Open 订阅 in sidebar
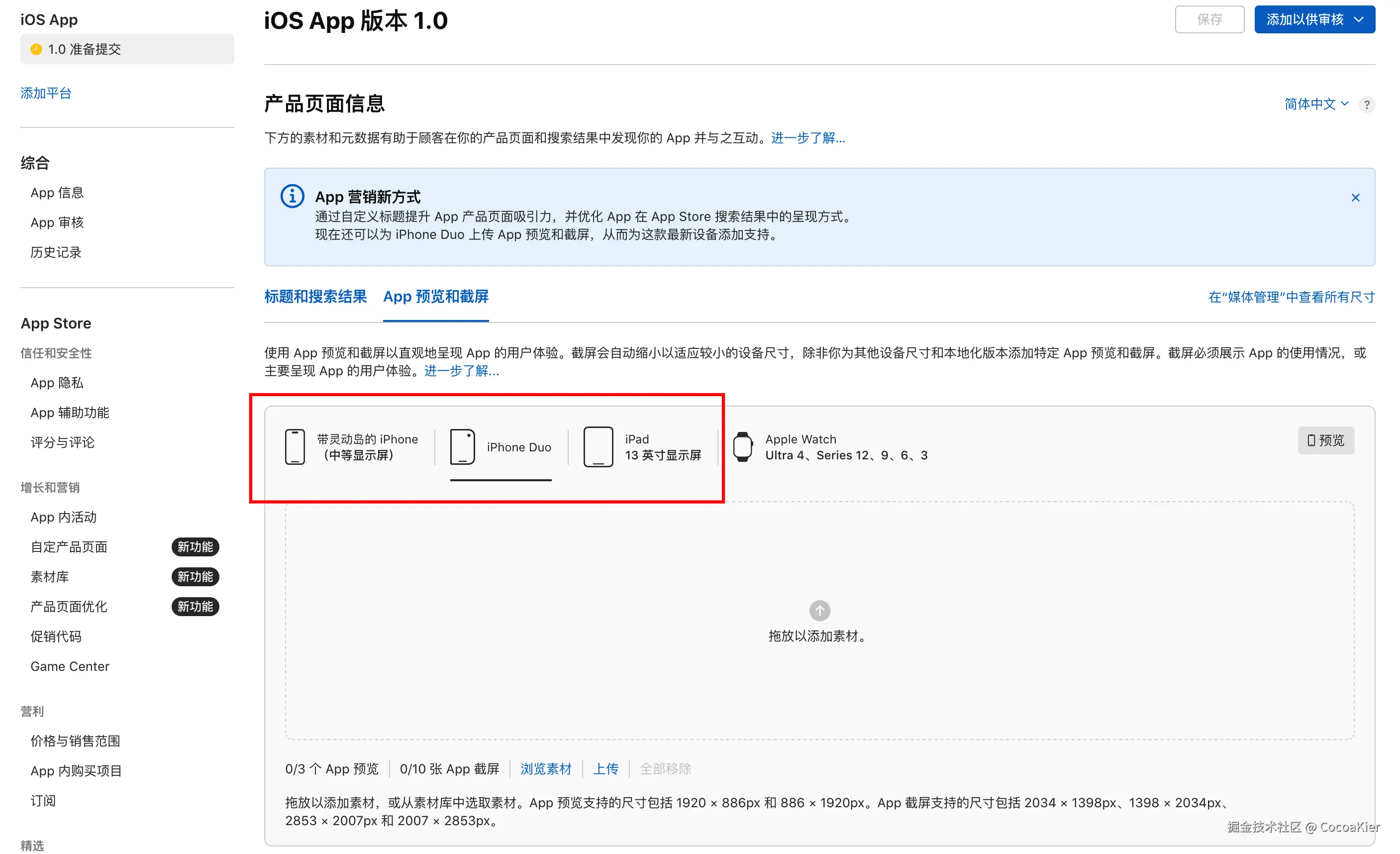The image size is (1400, 854). click(x=43, y=801)
